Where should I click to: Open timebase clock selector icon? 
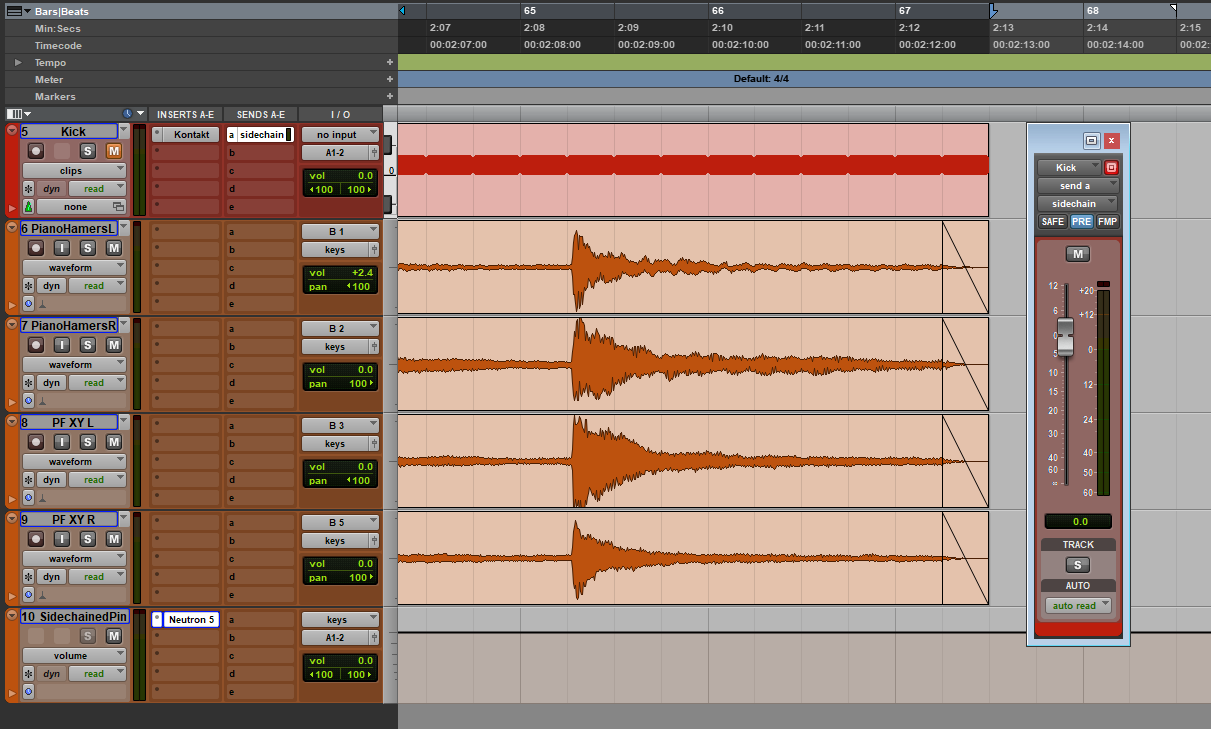pos(128,114)
